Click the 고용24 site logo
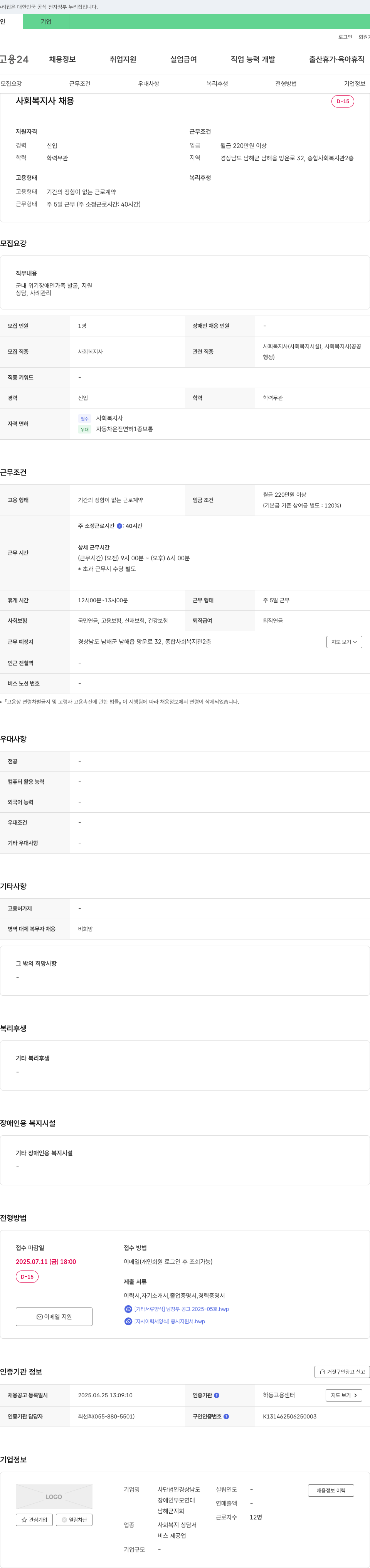Screen dimensions: 370x1568 coord(14,59)
